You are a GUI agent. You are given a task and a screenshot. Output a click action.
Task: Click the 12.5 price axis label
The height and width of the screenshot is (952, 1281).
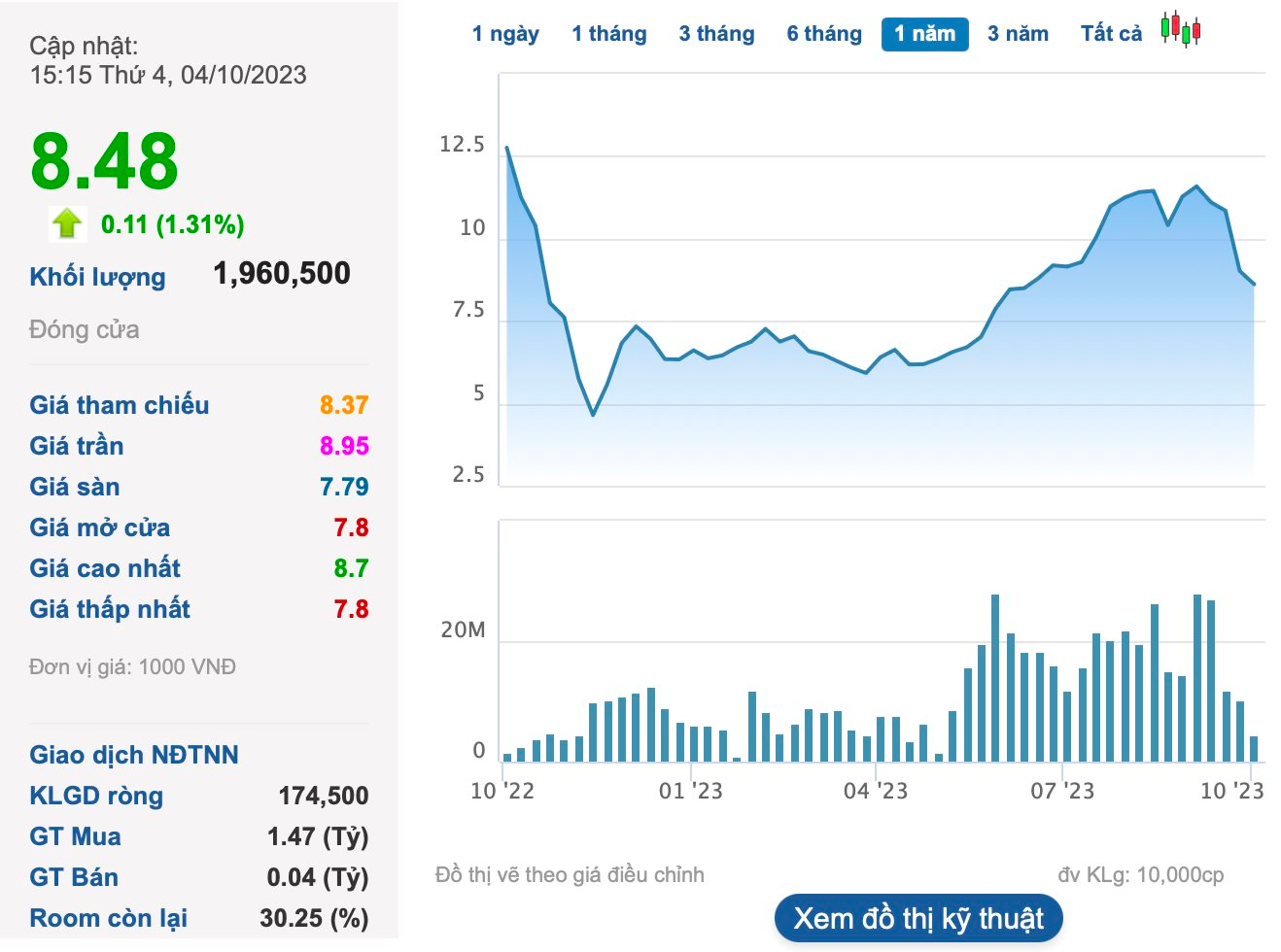click(462, 145)
